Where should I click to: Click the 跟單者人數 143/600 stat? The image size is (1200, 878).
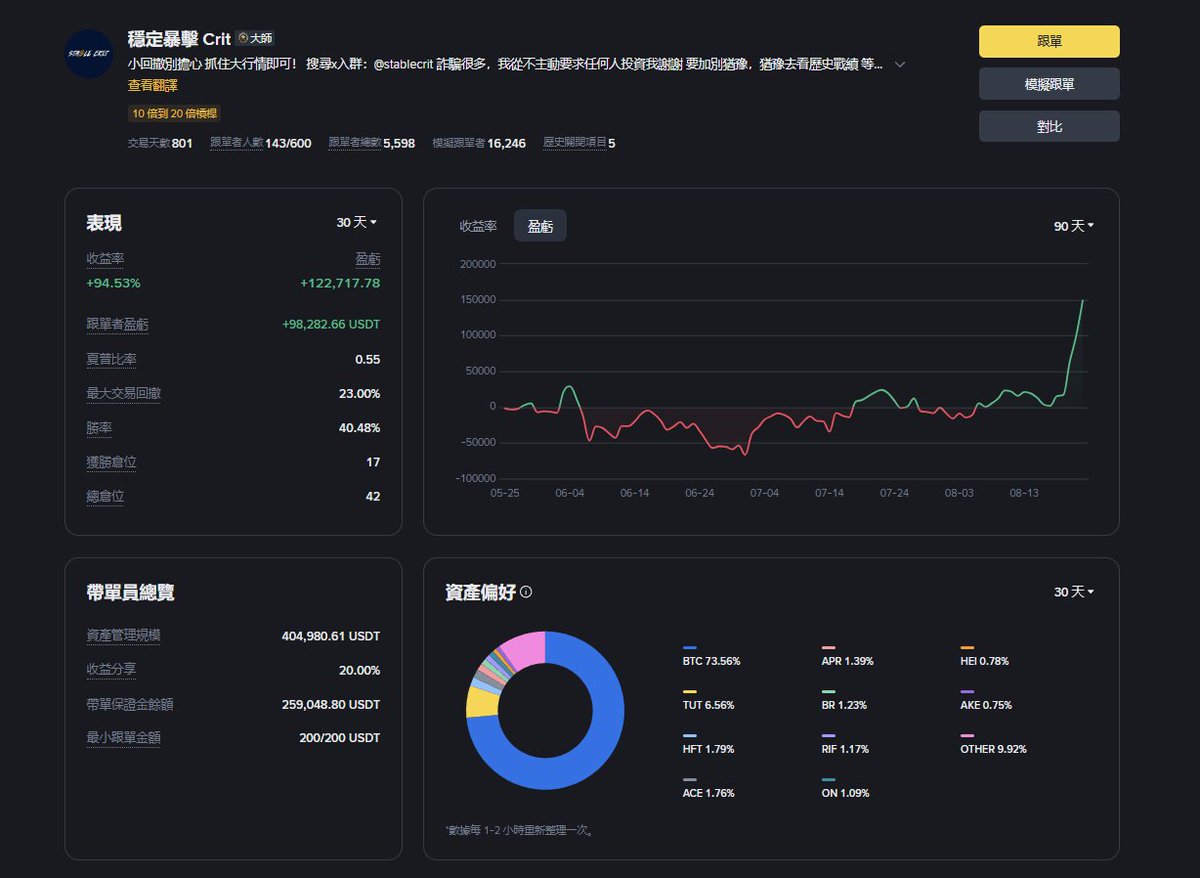tap(261, 143)
